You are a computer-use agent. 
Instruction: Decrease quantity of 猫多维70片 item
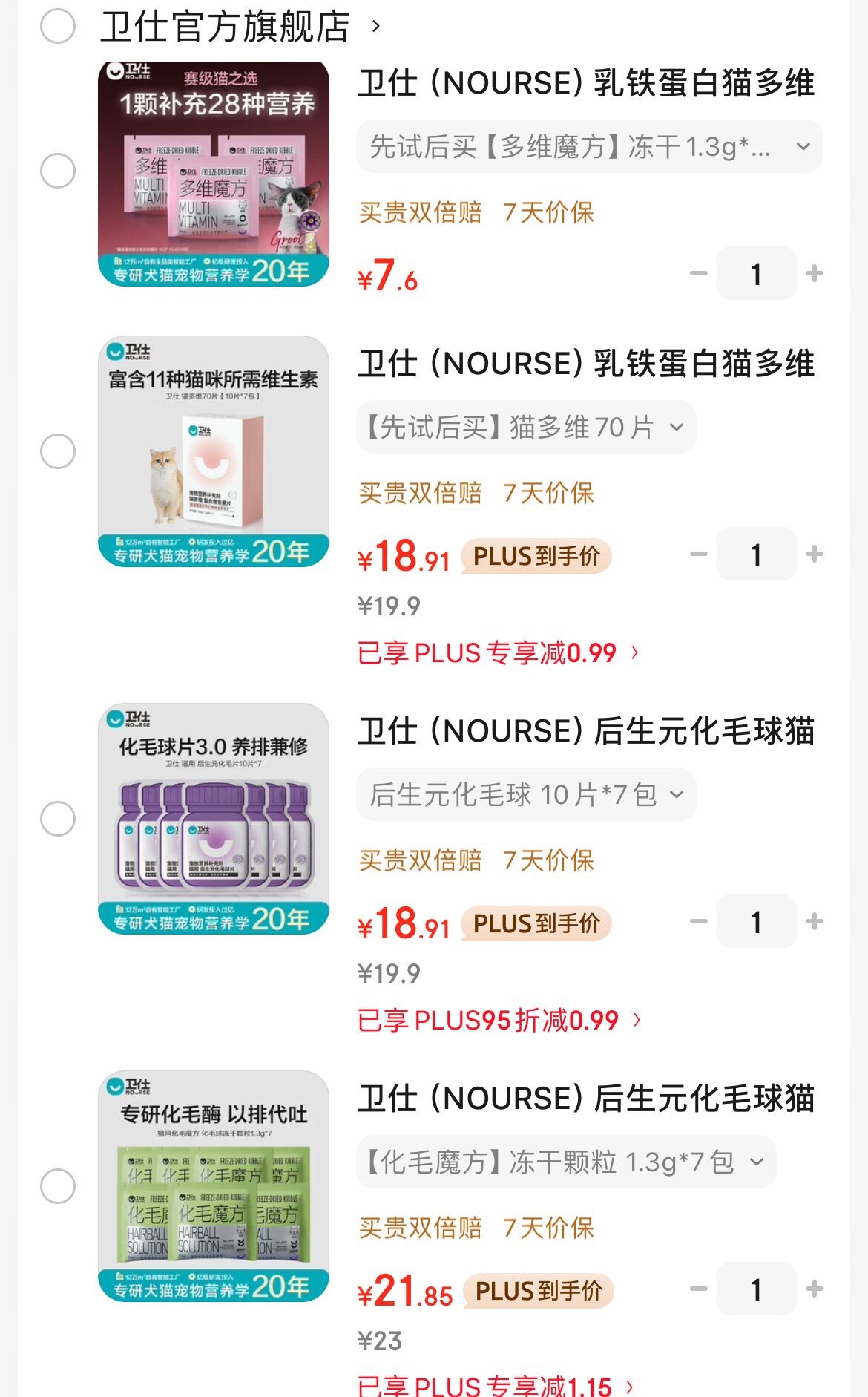click(698, 554)
